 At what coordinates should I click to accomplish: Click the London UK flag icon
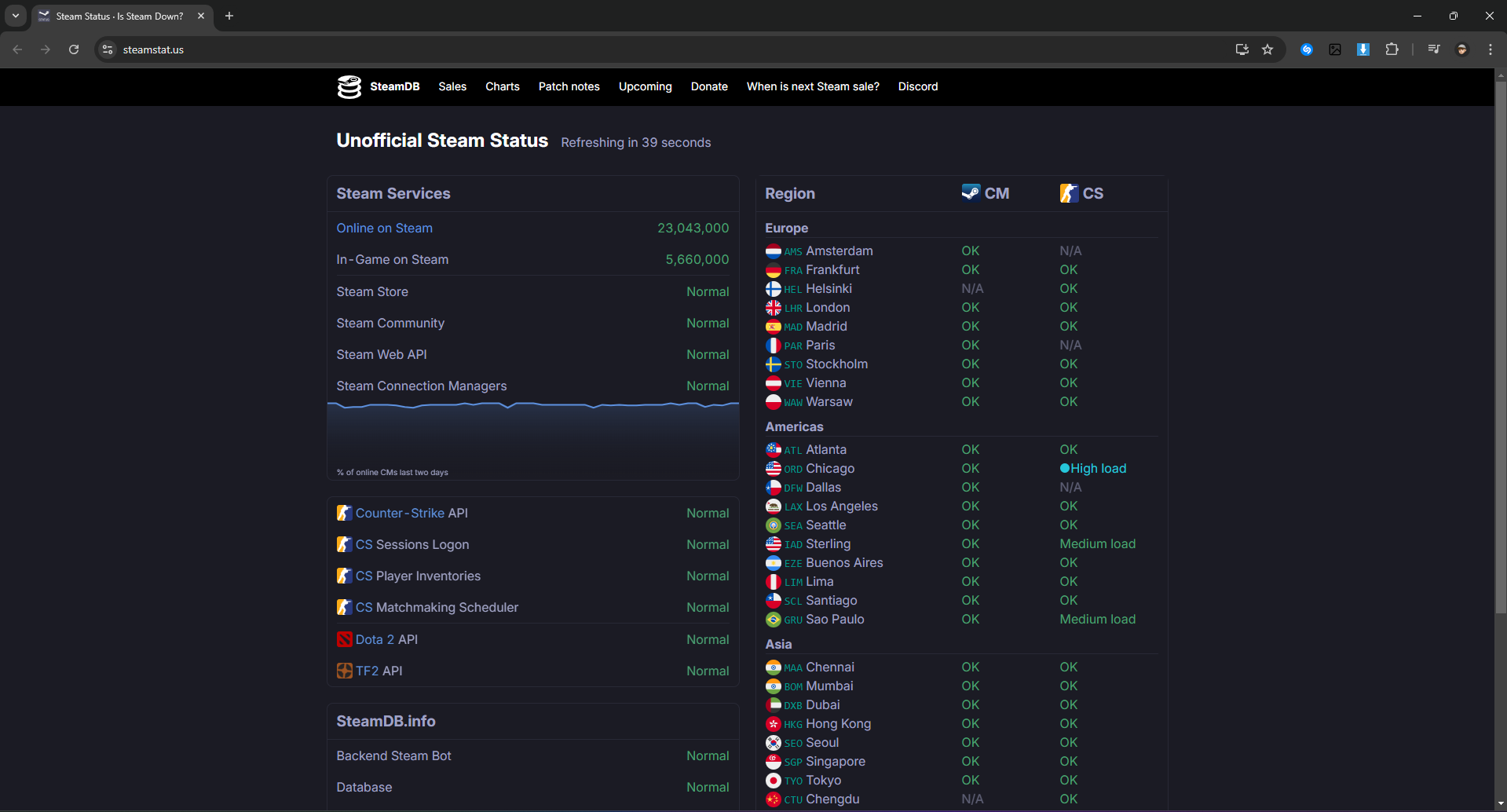pyautogui.click(x=774, y=308)
